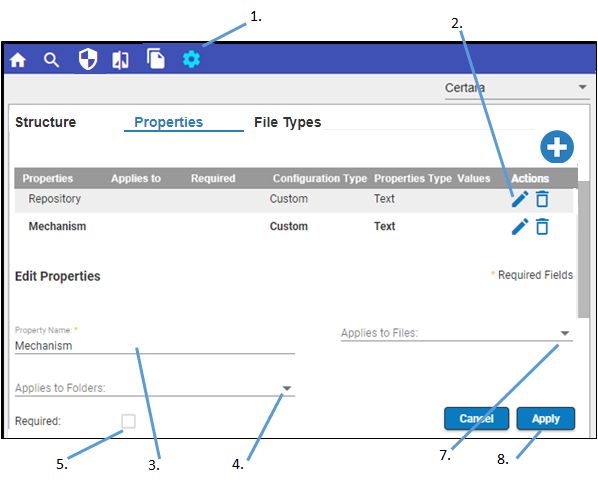Switch to the File Types tab

288,122
